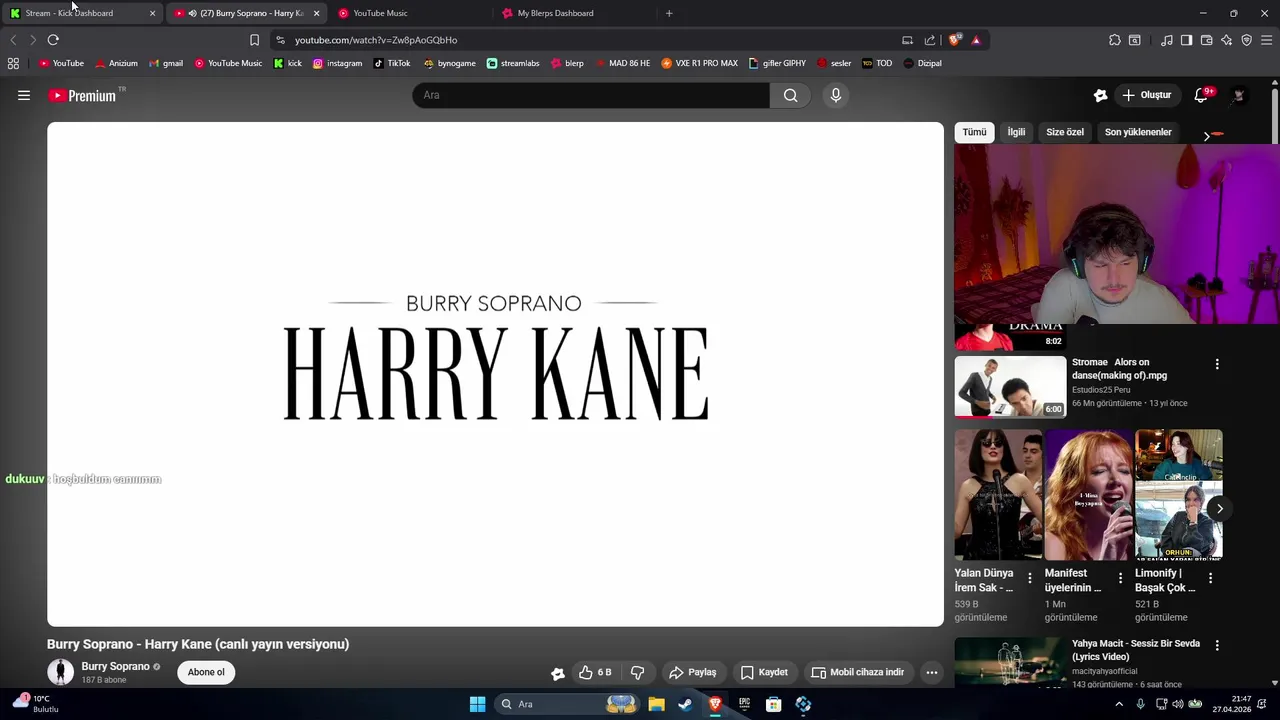
Task: Click the share page icon in address bar
Action: point(930,40)
